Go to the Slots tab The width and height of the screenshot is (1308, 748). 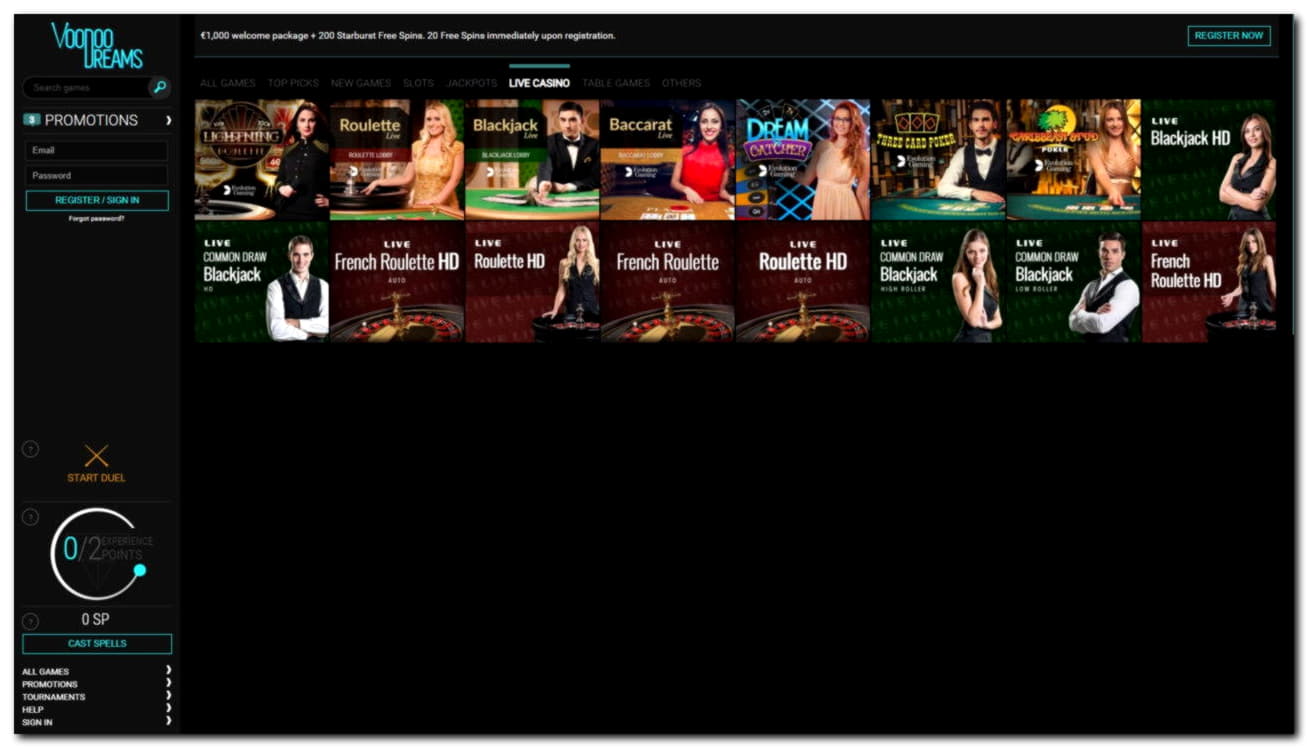coord(419,83)
